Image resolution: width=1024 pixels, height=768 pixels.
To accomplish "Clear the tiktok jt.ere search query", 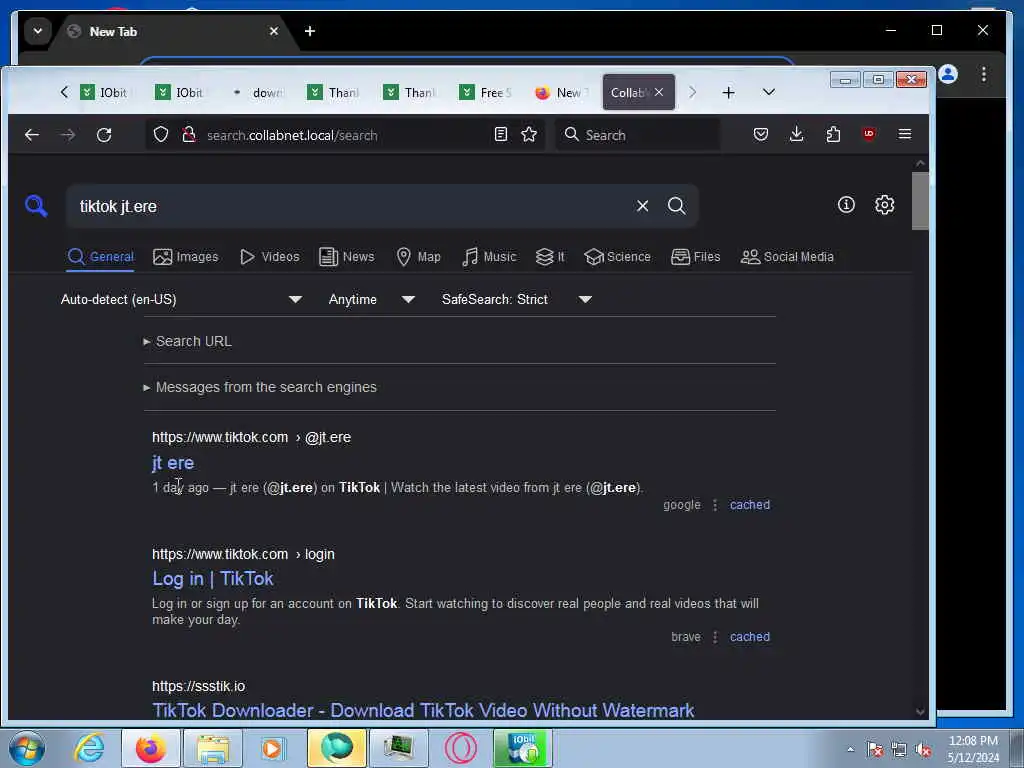I will click(x=643, y=206).
